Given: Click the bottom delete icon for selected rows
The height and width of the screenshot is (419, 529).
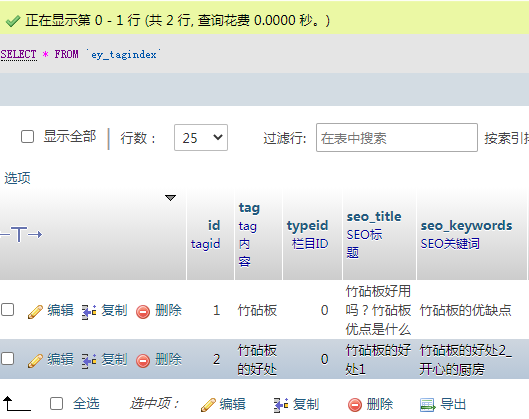Looking at the screenshot, I should point(355,404).
